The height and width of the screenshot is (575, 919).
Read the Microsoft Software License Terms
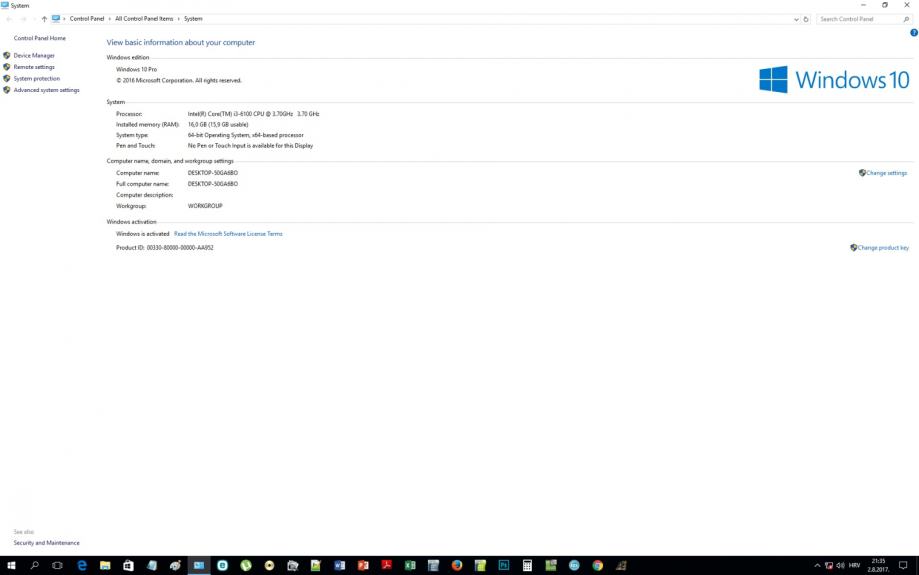[228, 234]
